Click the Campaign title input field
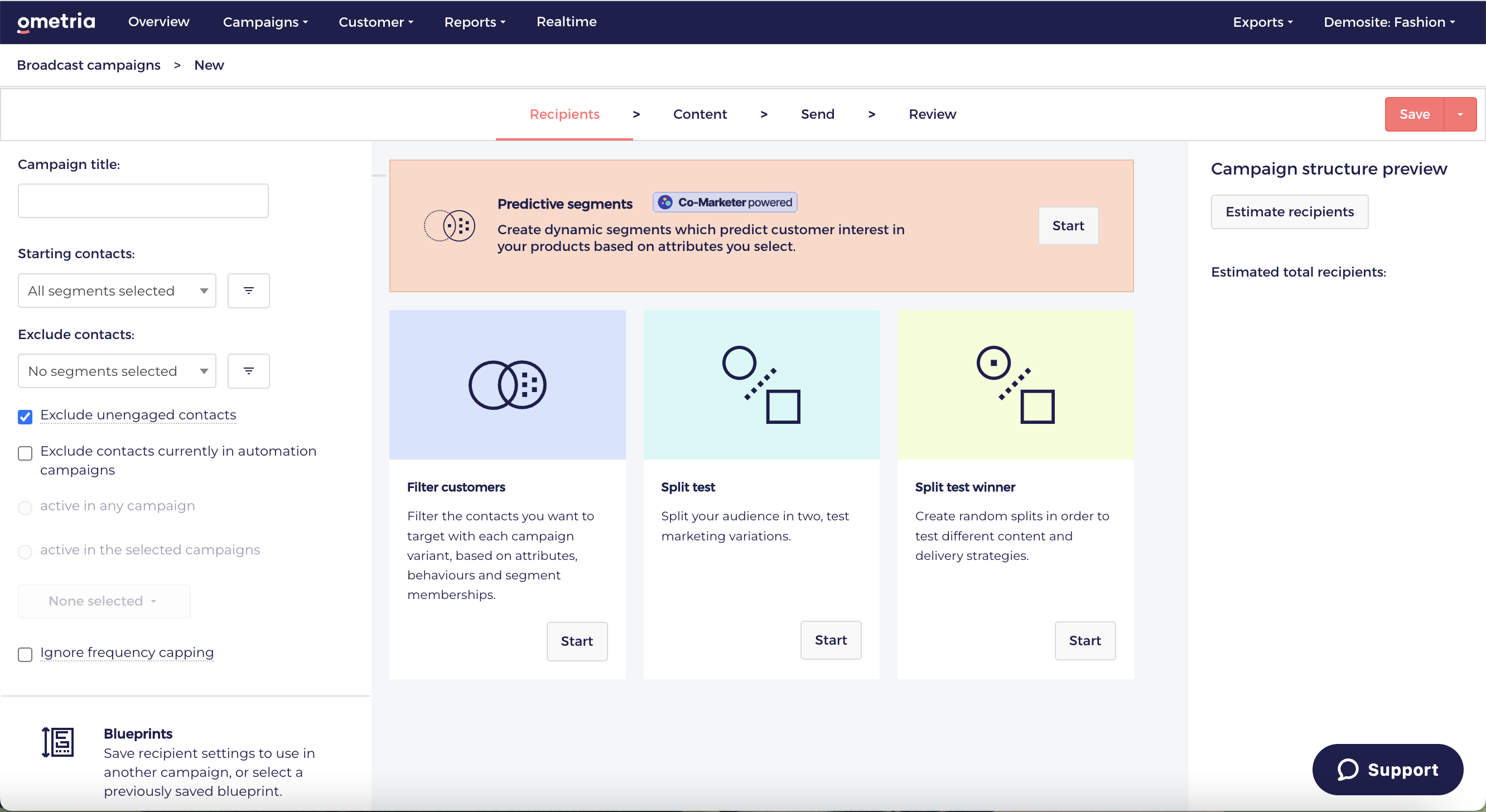Viewport: 1486px width, 812px height. [143, 201]
